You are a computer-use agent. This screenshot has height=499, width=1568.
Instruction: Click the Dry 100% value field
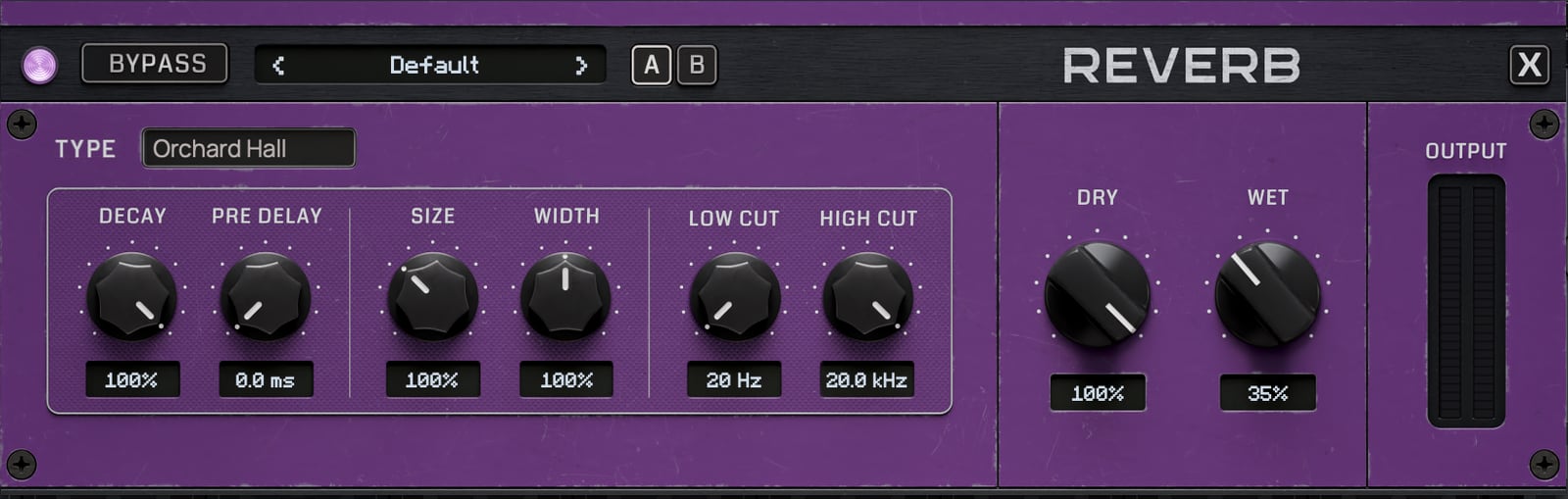(1098, 393)
